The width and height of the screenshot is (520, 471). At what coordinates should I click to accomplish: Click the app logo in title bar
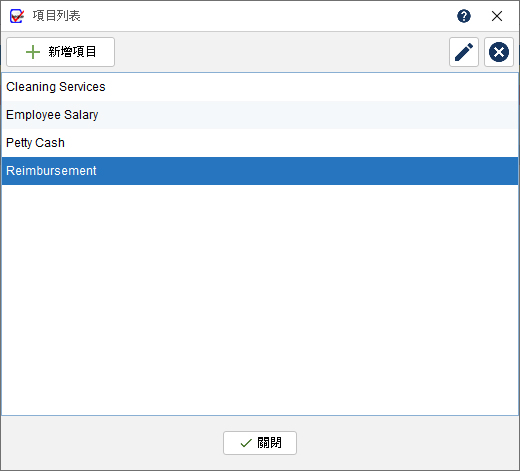17,16
